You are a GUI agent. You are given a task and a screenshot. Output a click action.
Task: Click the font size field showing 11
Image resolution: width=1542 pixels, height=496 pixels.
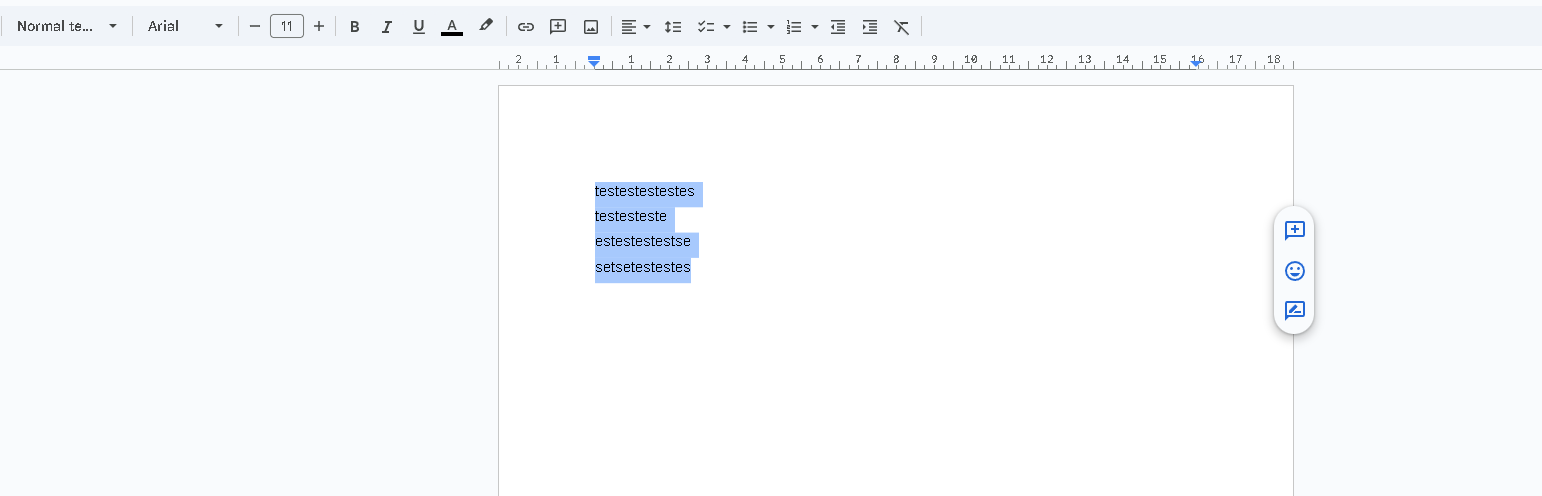pos(287,26)
